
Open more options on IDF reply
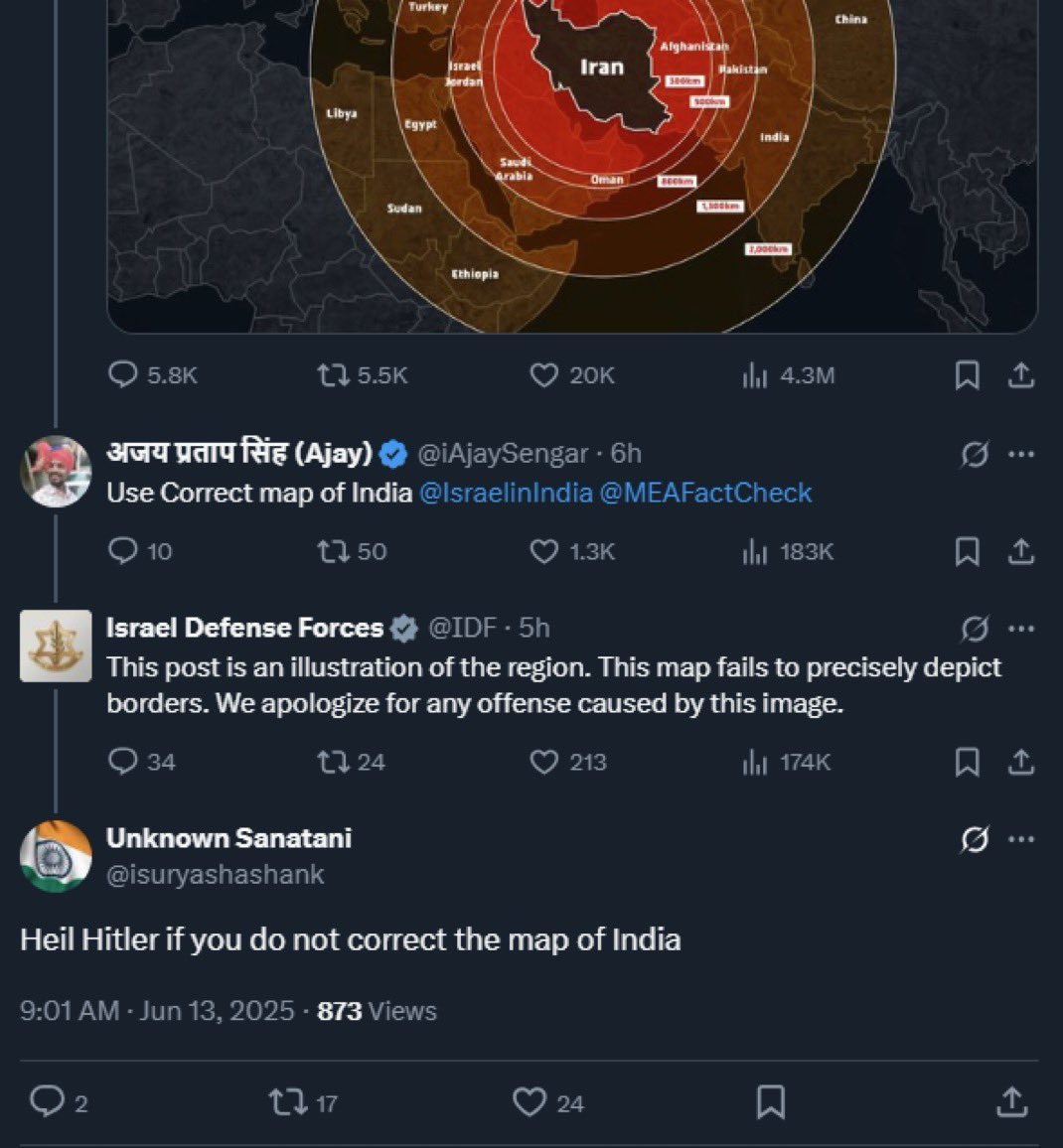(1021, 629)
